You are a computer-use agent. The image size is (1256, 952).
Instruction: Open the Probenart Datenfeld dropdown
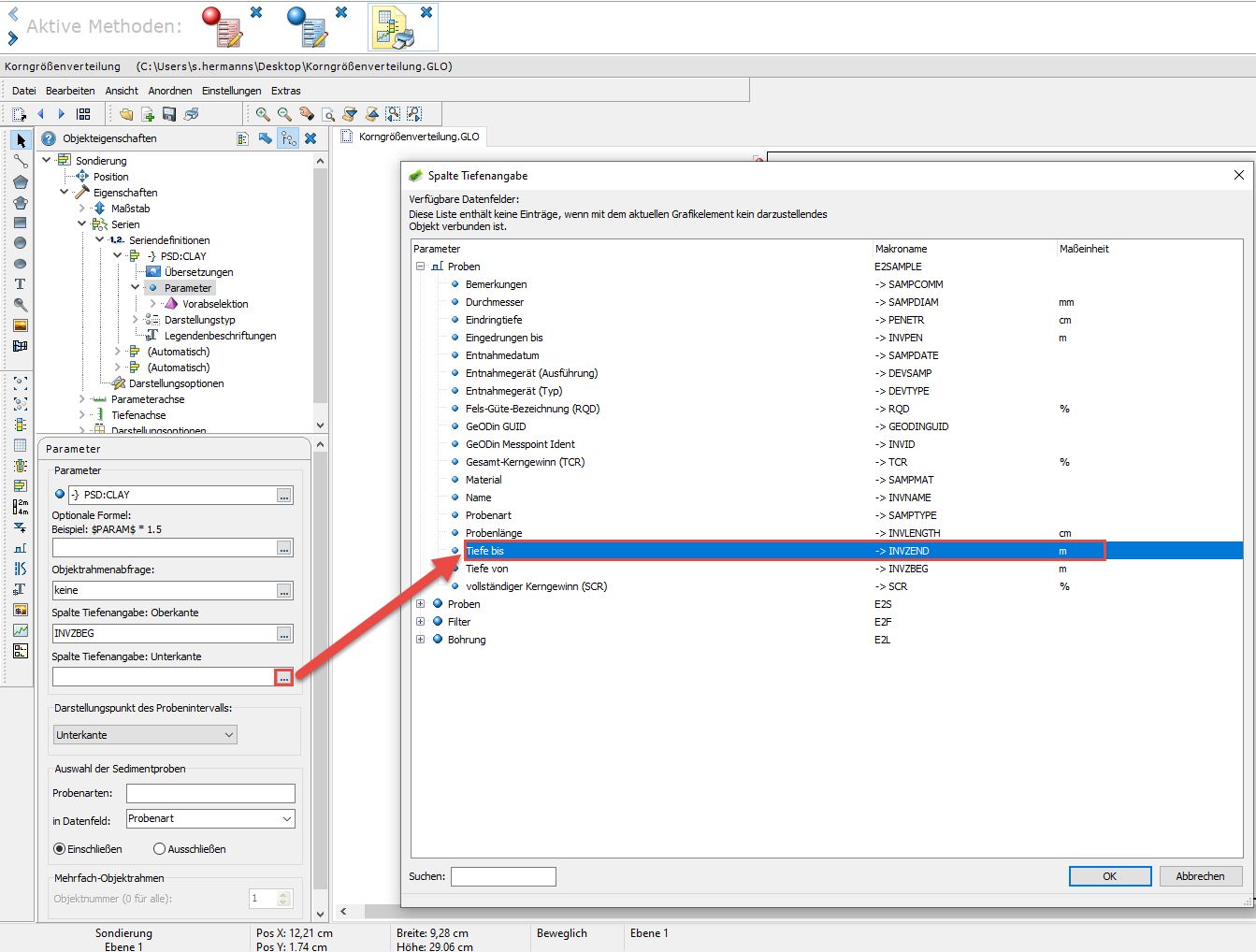[x=210, y=818]
